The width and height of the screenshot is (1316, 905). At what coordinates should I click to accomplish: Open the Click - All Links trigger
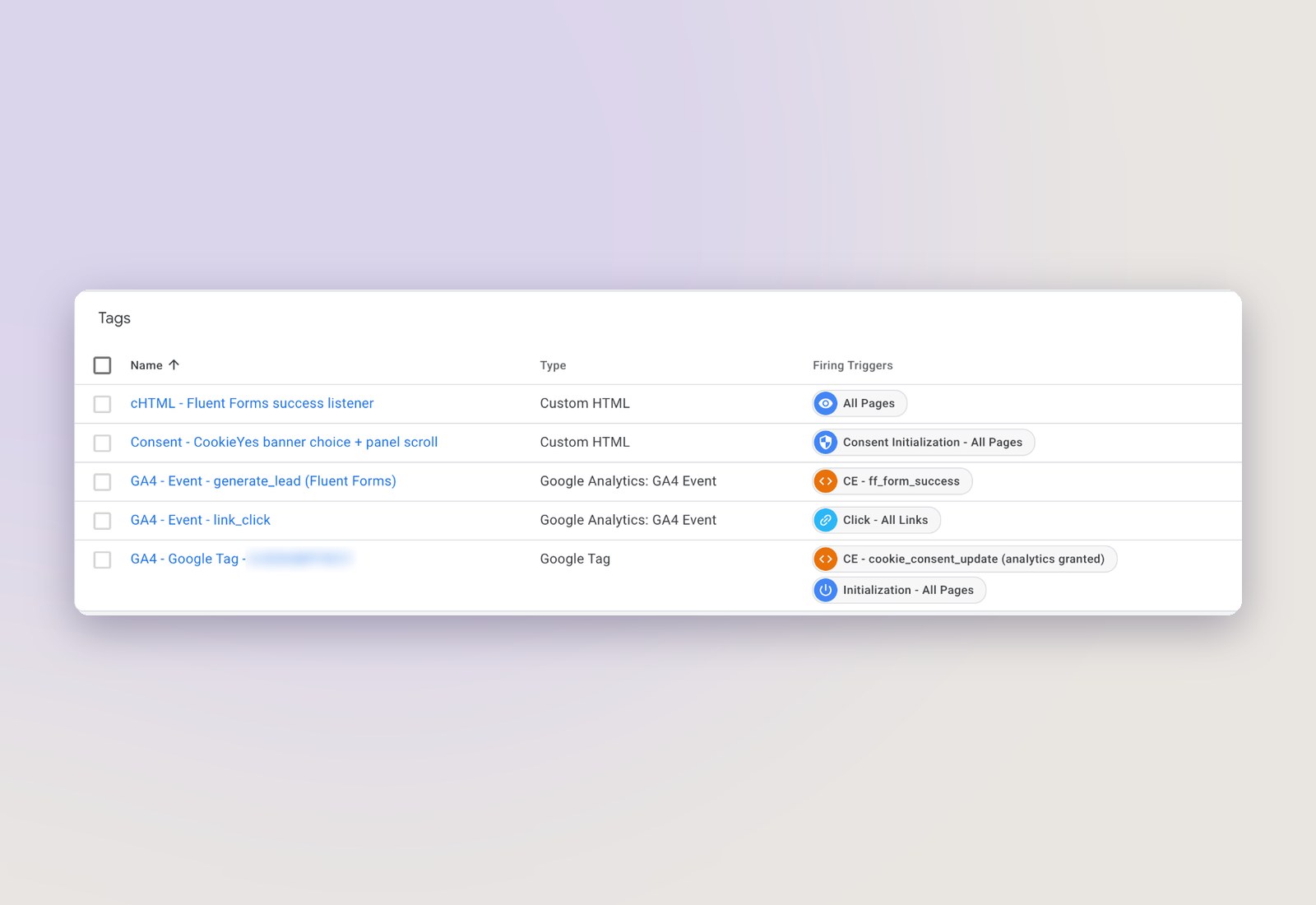[876, 520]
